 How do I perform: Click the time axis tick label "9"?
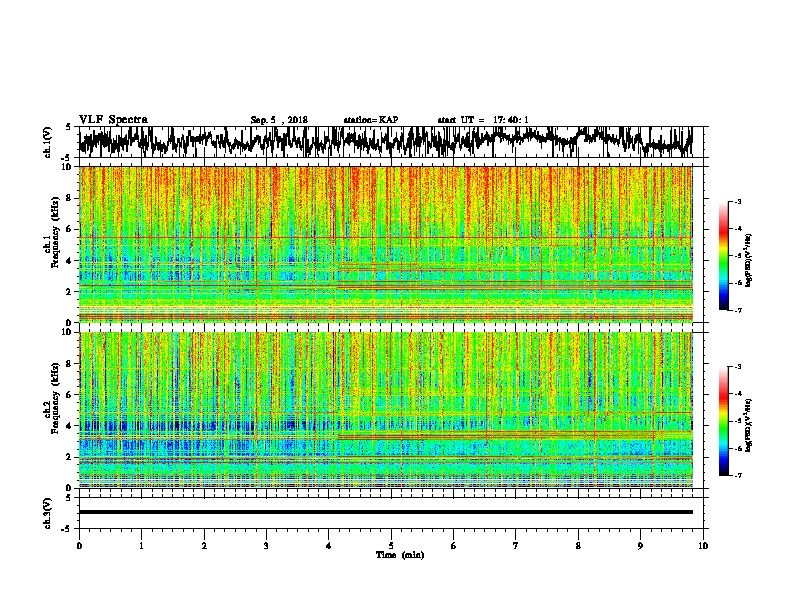coord(640,546)
